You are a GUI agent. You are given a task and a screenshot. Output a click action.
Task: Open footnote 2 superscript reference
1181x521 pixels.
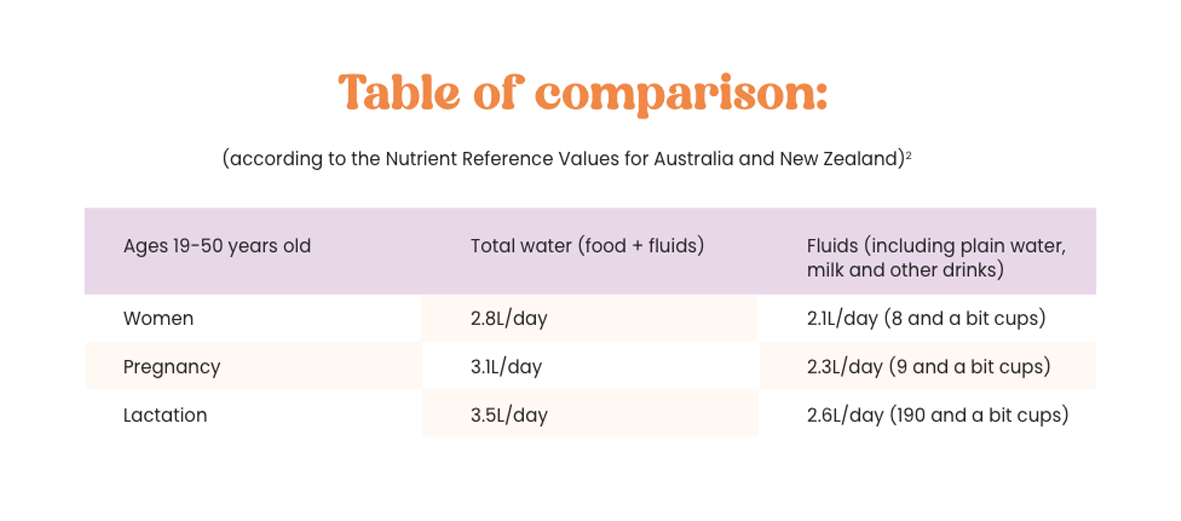point(908,155)
